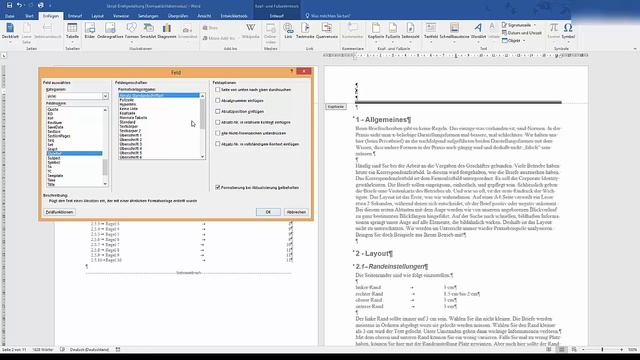Click the Link icon in the ribbon

pyautogui.click(x=288, y=31)
